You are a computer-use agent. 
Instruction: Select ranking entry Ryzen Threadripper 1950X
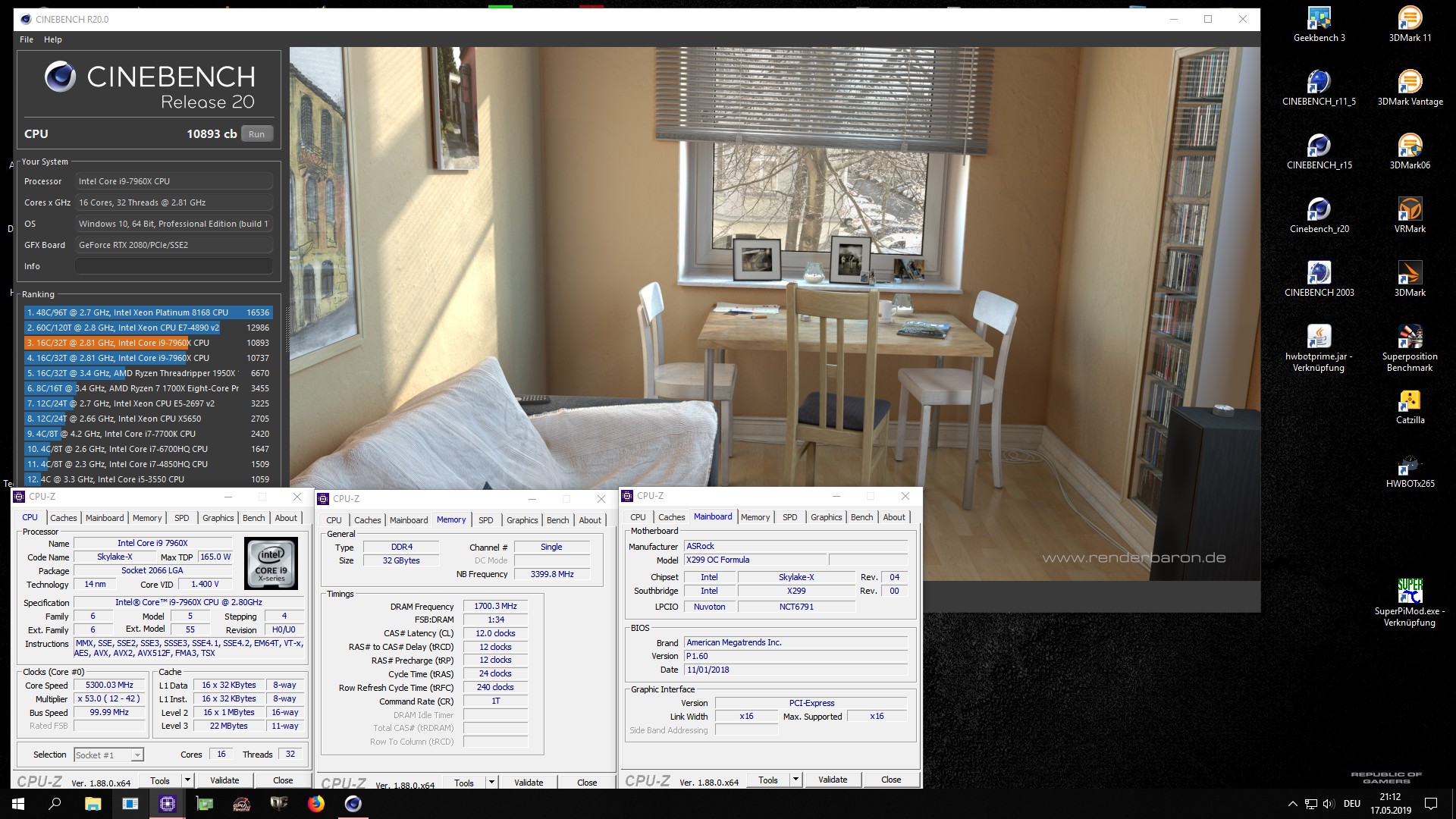point(148,373)
